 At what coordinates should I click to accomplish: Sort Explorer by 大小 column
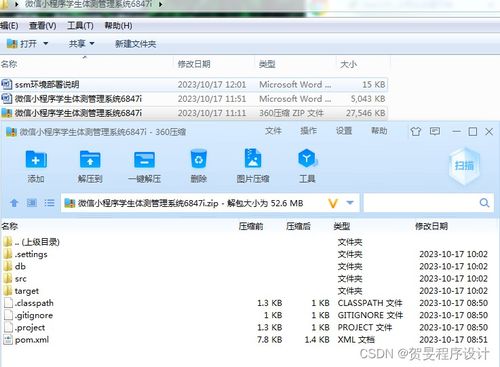(348, 64)
